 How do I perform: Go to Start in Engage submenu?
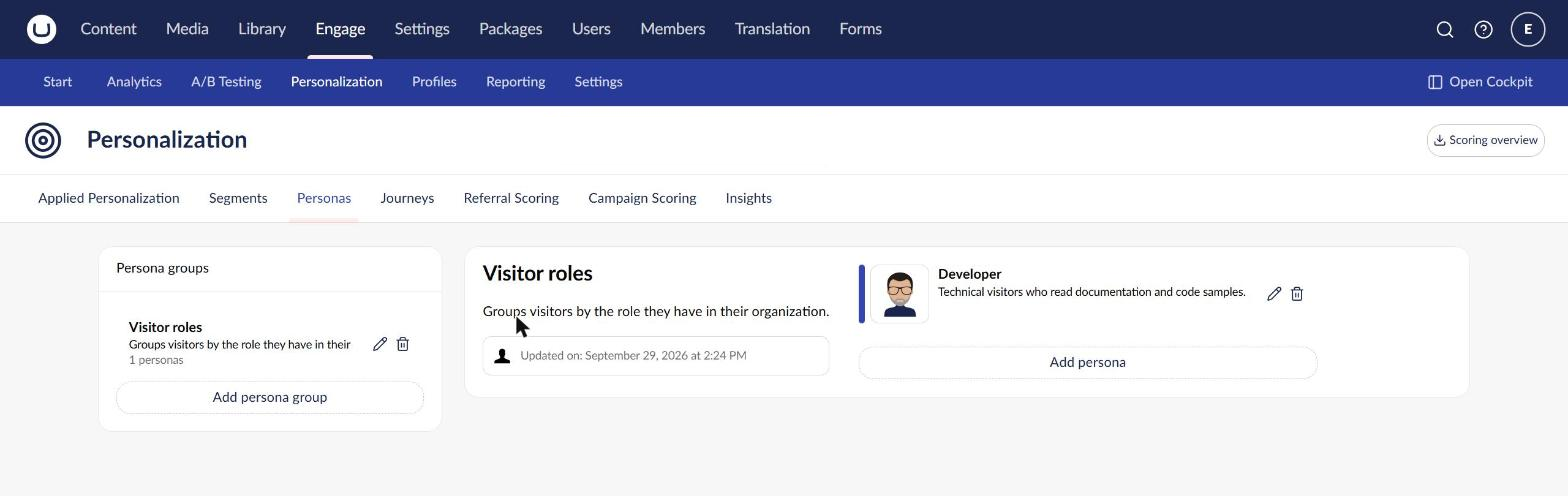[x=57, y=82]
